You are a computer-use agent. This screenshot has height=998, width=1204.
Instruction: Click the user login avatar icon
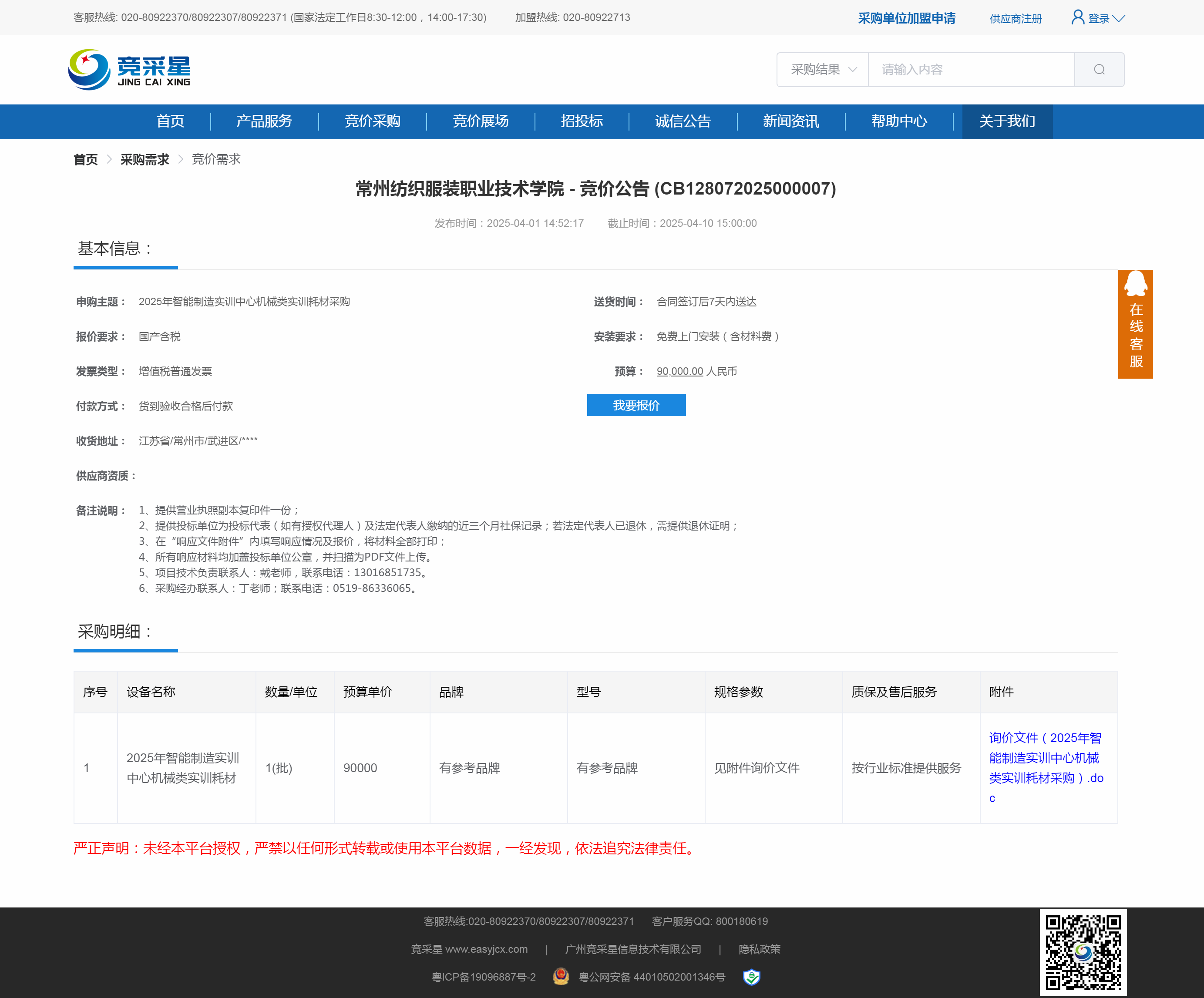(1077, 17)
